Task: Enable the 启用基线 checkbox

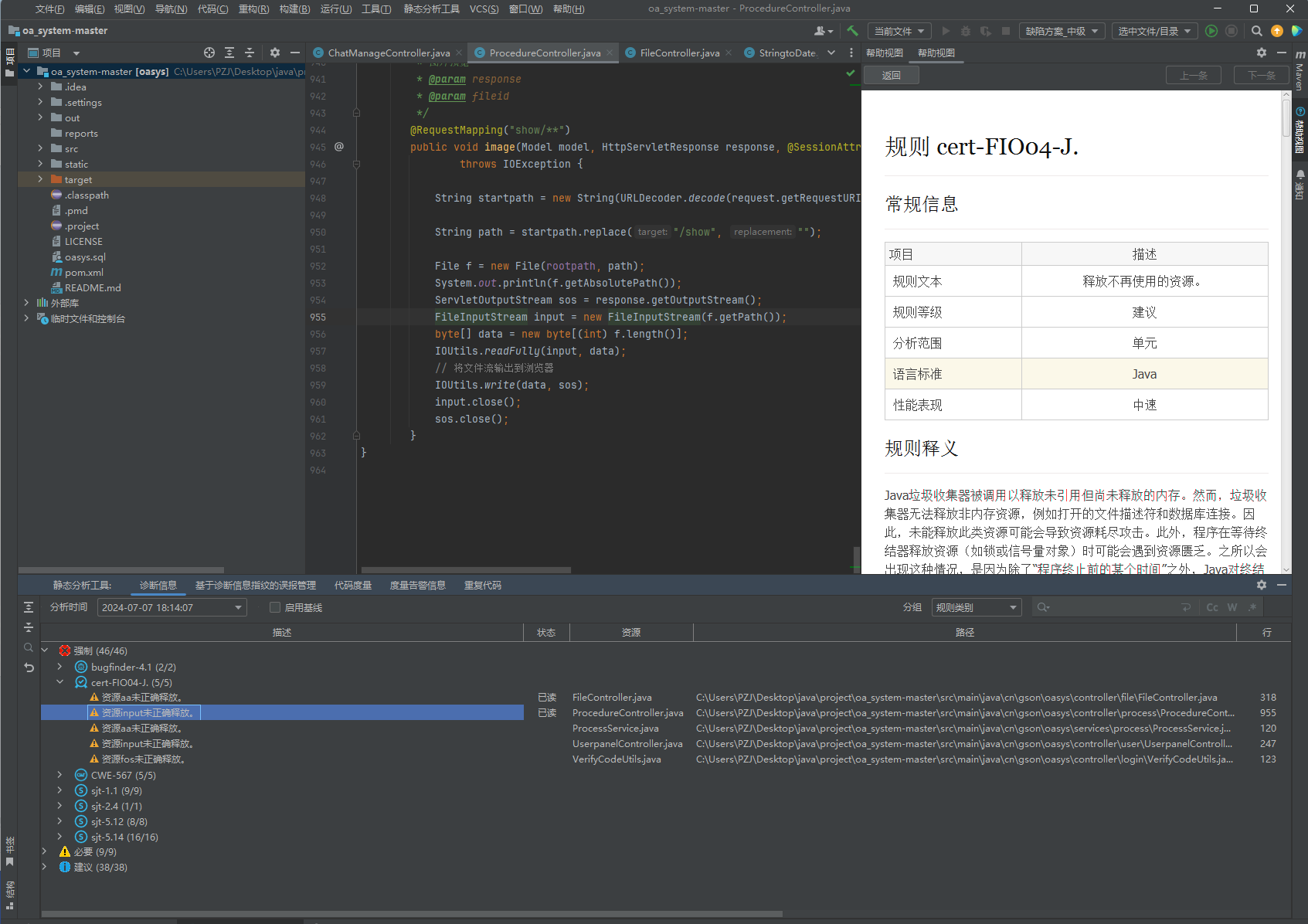Action: tap(275, 607)
